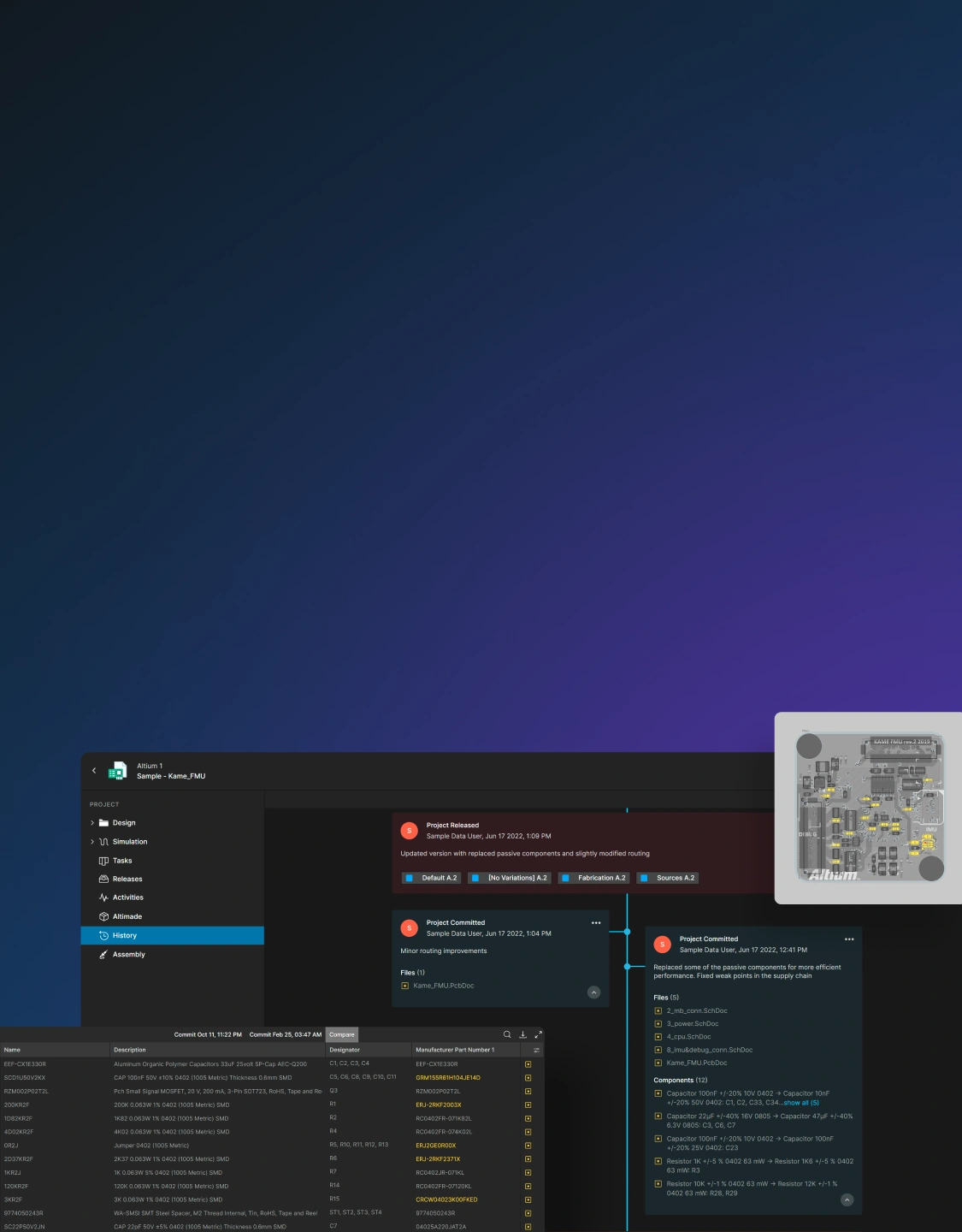Open the Releases section in sidebar

pyautogui.click(x=127, y=880)
